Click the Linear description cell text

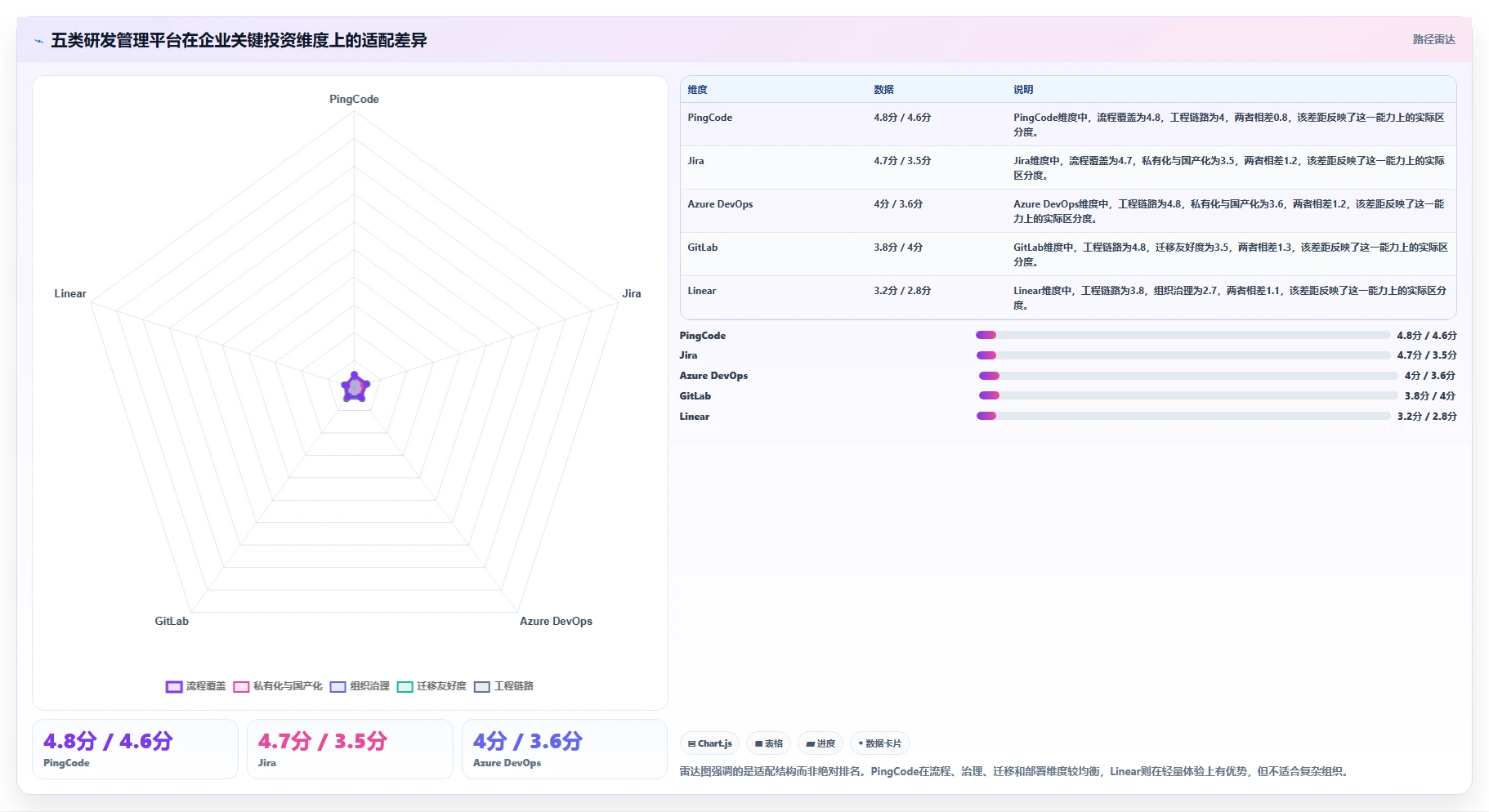(1230, 298)
